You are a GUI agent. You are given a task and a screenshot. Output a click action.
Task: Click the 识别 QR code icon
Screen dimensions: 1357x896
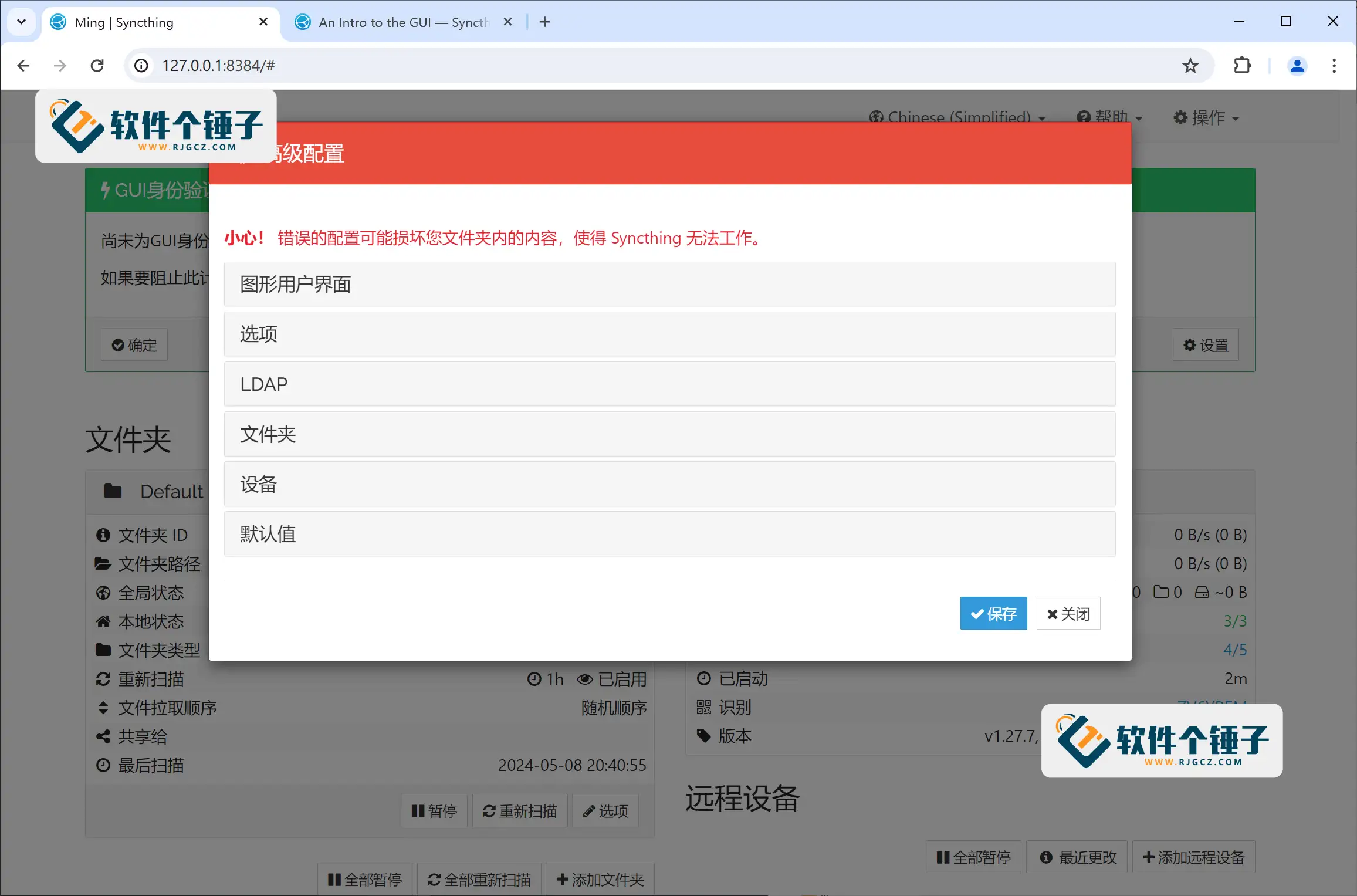click(704, 707)
